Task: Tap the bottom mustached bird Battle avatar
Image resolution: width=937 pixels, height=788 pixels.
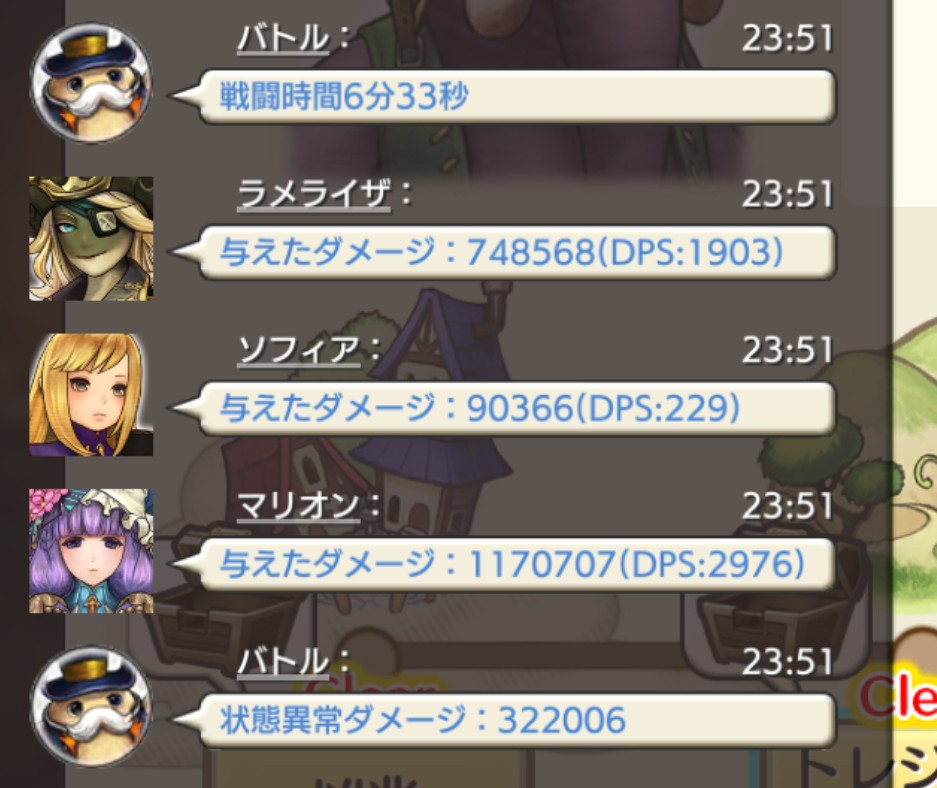Action: tap(91, 707)
